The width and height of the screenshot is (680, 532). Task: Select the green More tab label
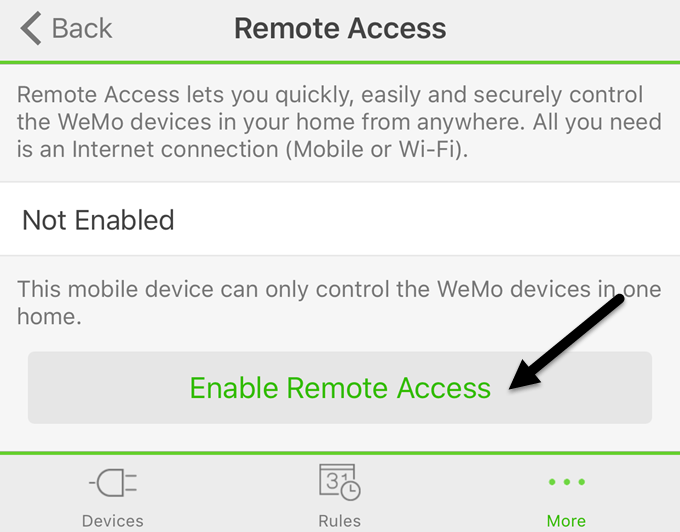coord(566,521)
